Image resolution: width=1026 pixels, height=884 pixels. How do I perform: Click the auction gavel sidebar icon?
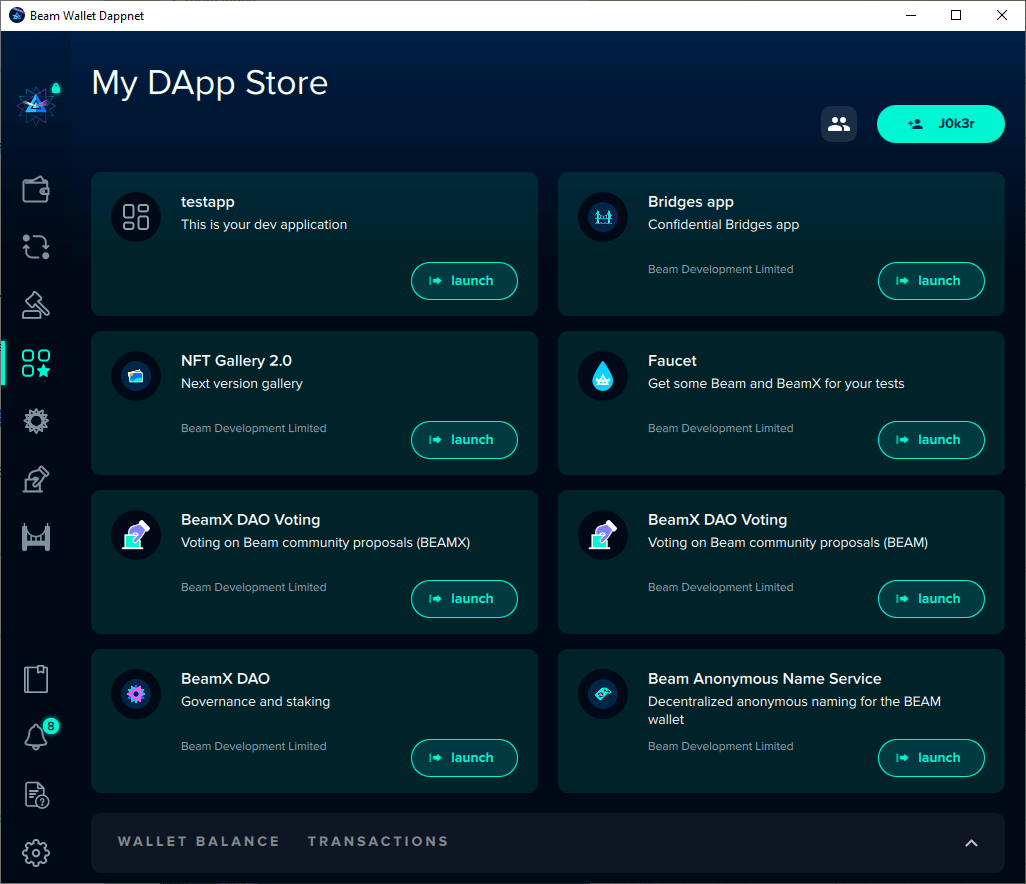pos(36,305)
